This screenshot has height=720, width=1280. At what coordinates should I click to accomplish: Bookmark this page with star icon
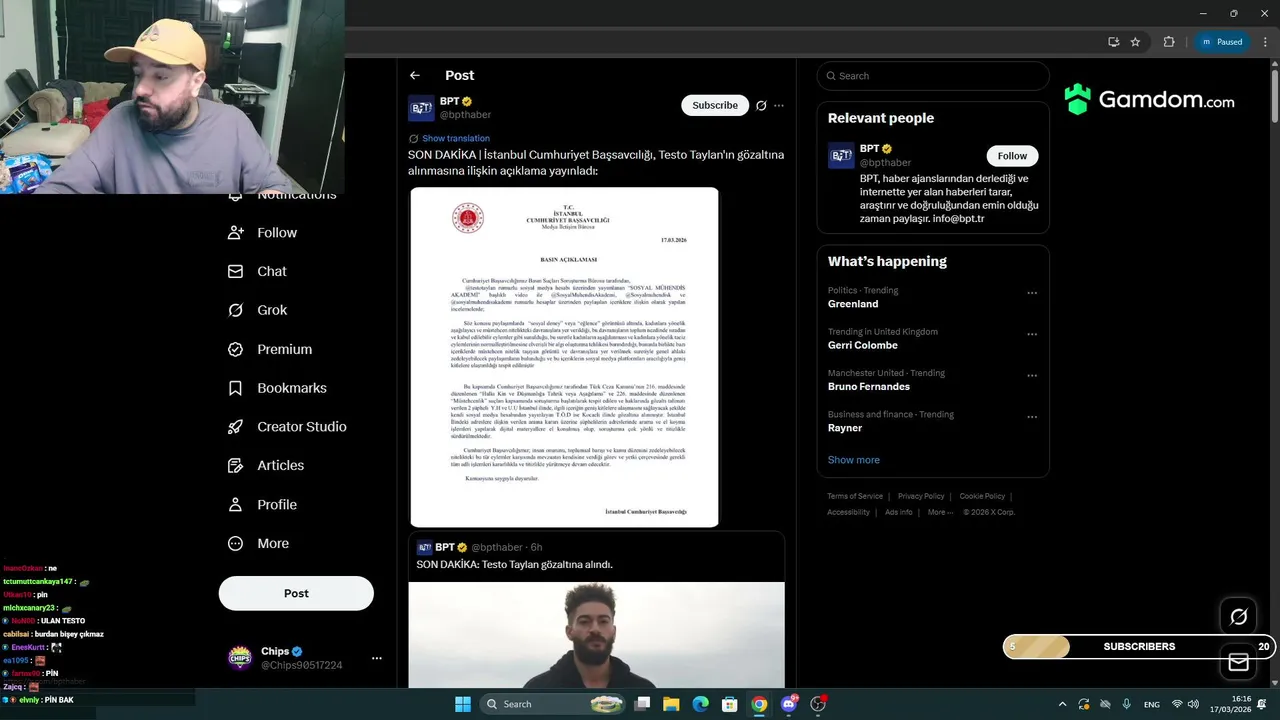[1135, 42]
